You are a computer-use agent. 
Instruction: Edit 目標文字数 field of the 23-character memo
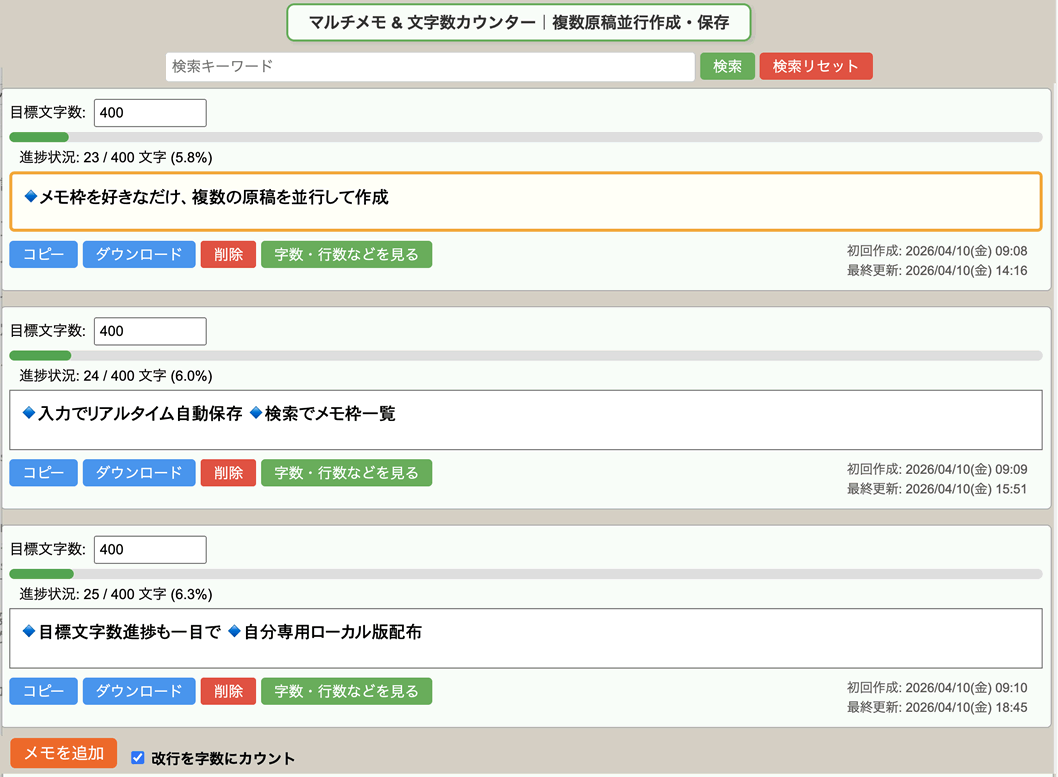click(150, 113)
